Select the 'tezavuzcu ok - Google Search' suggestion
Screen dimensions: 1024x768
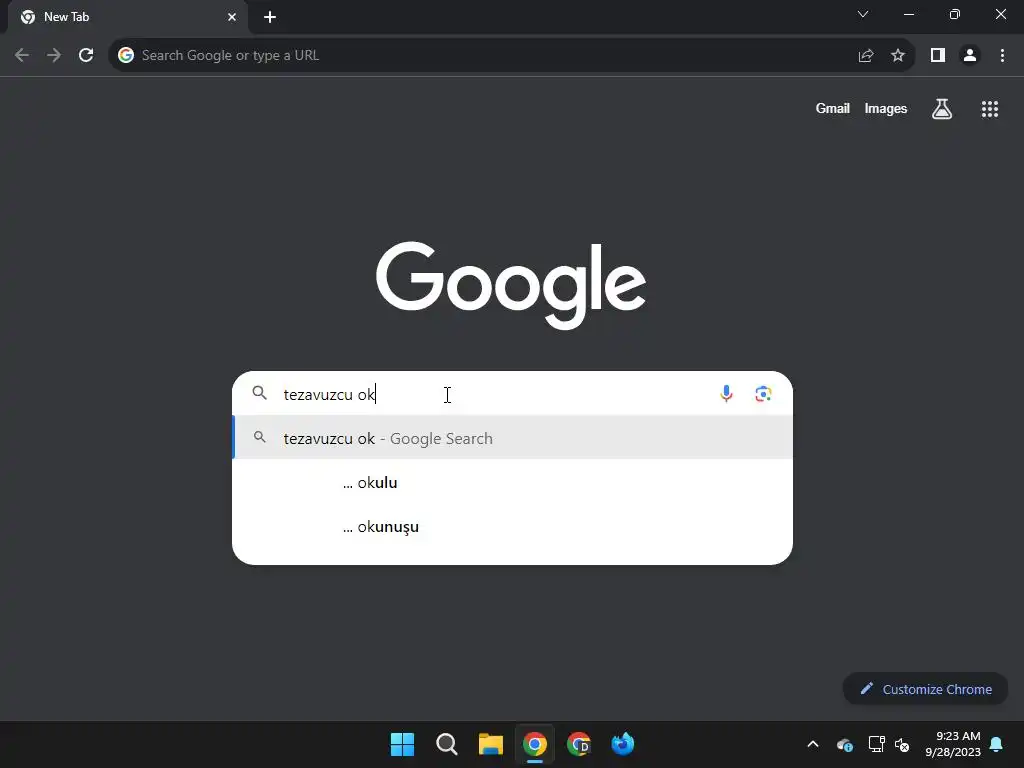pos(513,438)
